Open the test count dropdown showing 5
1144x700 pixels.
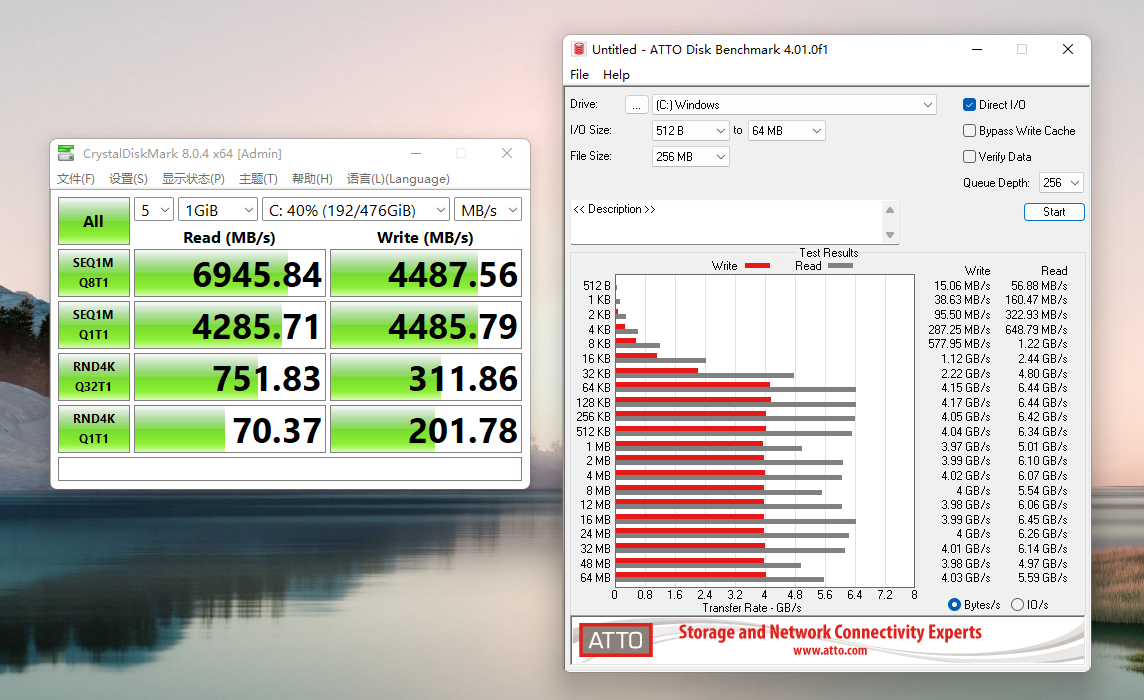point(154,210)
